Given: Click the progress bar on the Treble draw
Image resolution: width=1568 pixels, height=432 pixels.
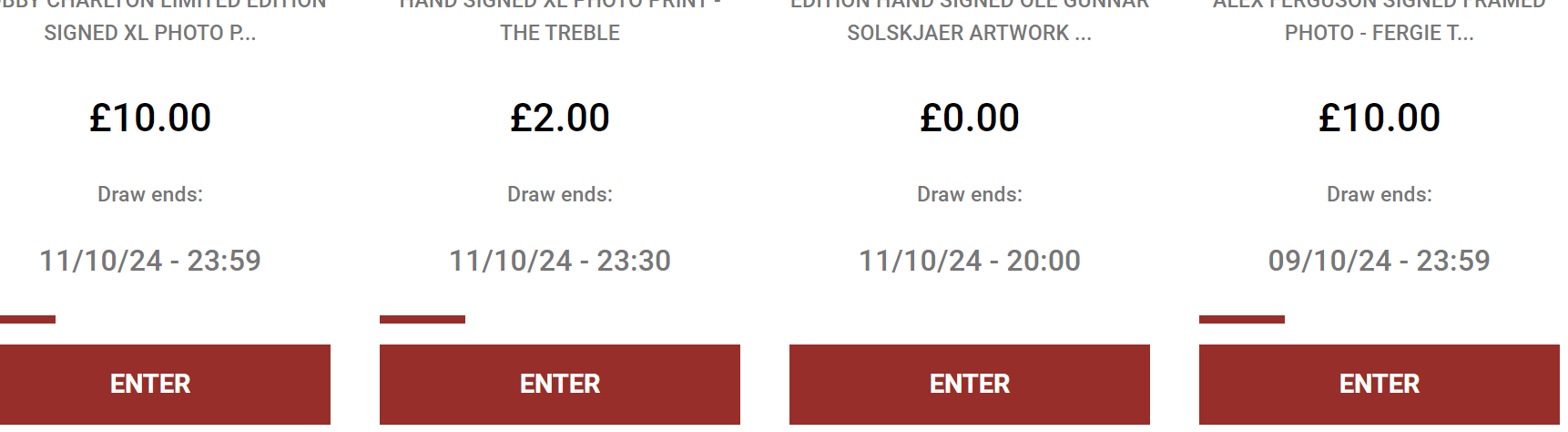Looking at the screenshot, I should point(423,319).
